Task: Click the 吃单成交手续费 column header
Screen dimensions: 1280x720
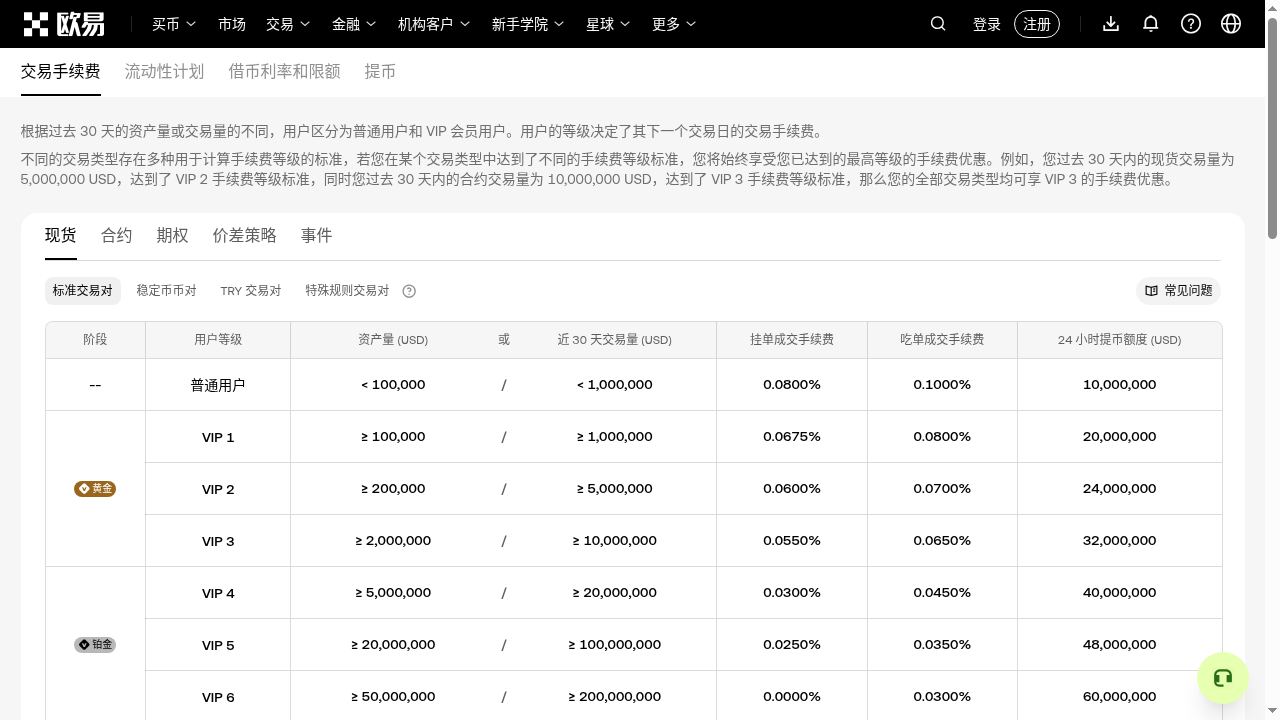Action: 942,340
